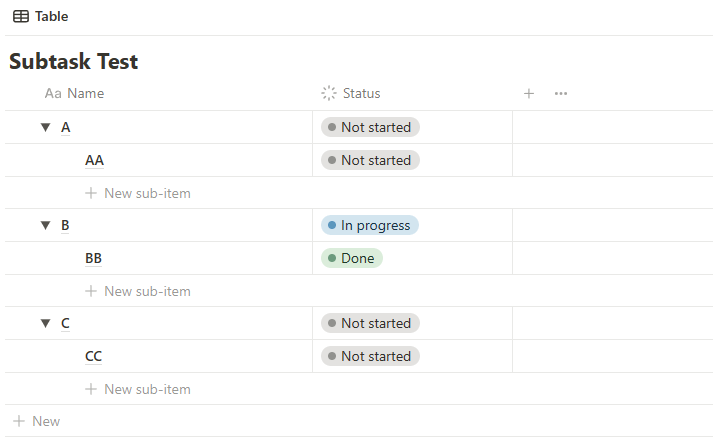Open the three-dots column options menu
Viewport: 722px width, 447px height.
coord(561,93)
